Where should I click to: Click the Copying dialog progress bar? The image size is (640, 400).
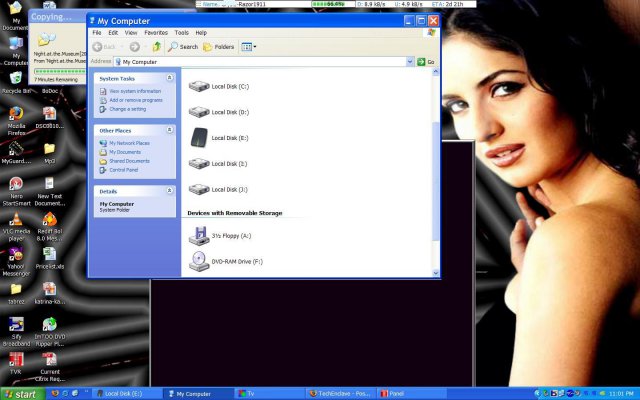[60, 71]
